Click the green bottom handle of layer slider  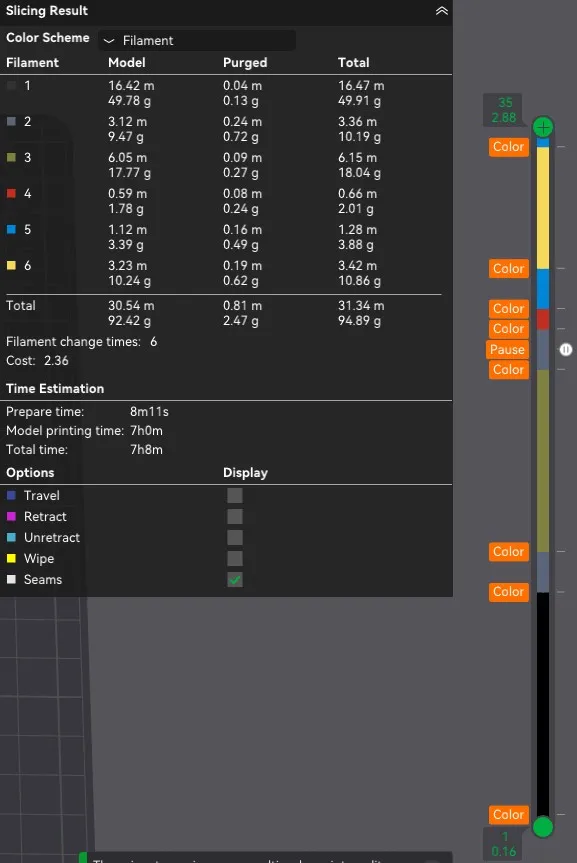tap(543, 827)
